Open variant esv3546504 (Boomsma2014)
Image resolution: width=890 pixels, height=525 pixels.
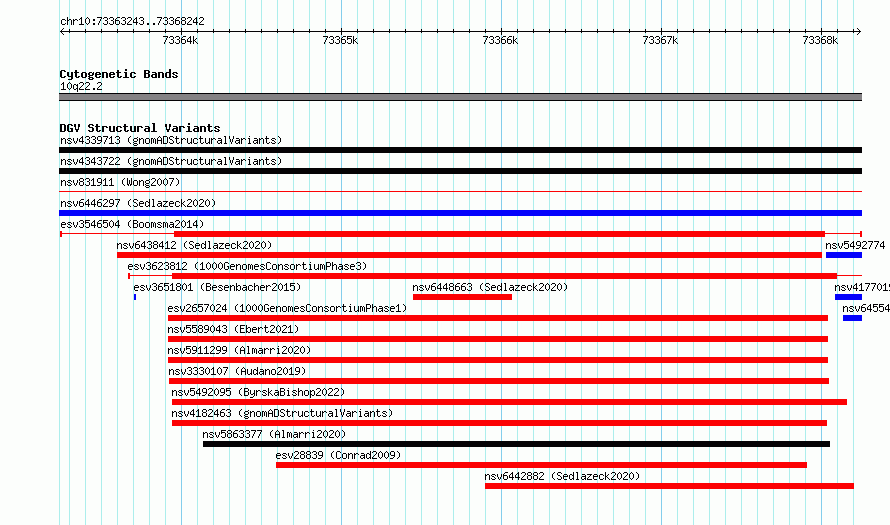(x=132, y=224)
